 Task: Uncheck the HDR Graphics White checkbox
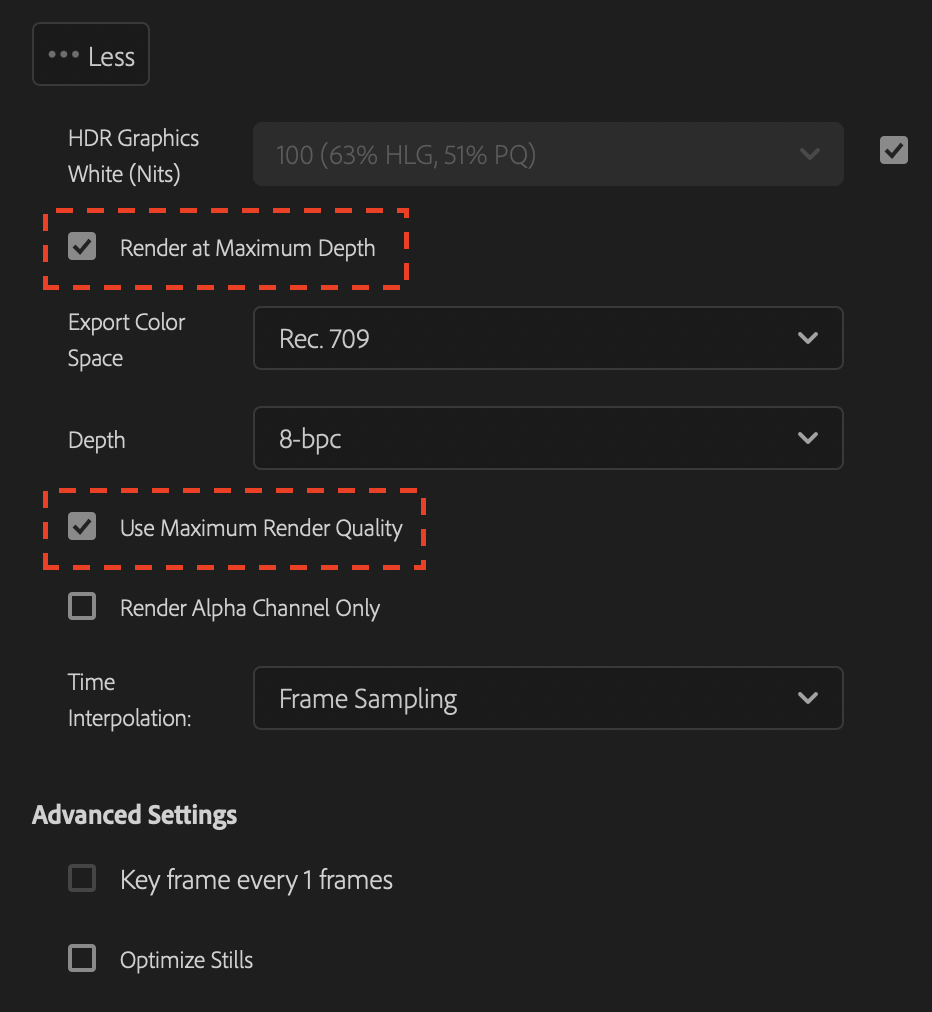(x=893, y=150)
